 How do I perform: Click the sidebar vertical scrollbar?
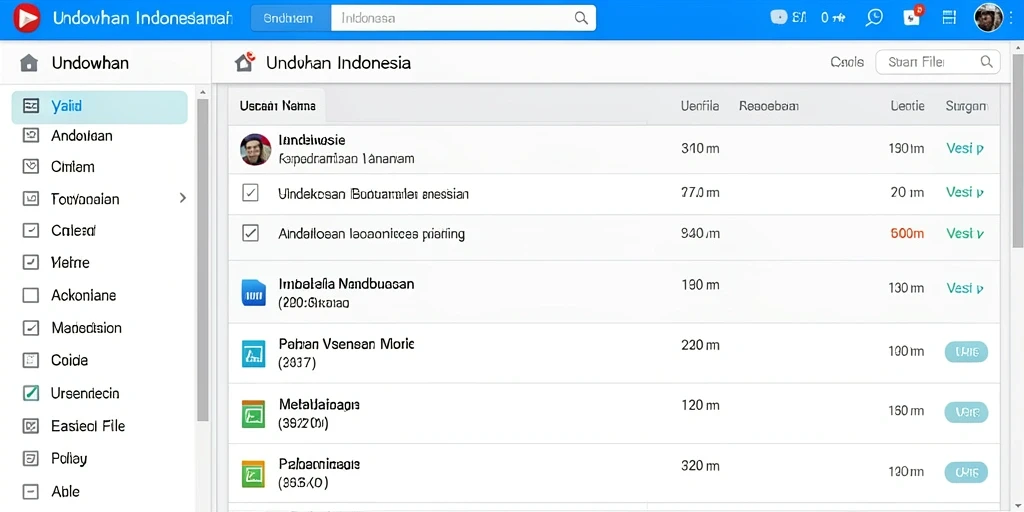coord(202,260)
